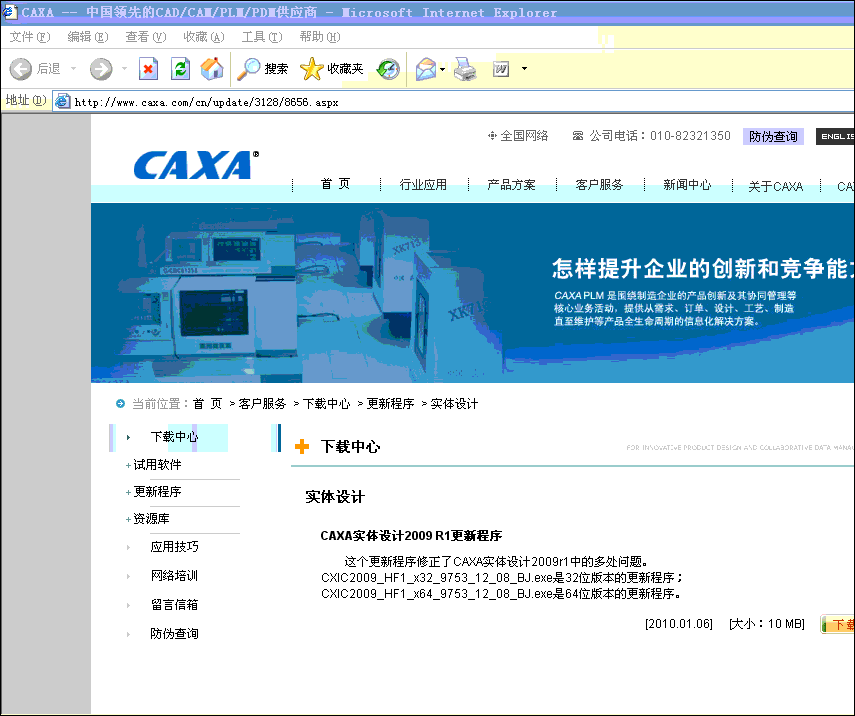Click the Forward arrow button
The width and height of the screenshot is (855, 716).
coord(101,69)
